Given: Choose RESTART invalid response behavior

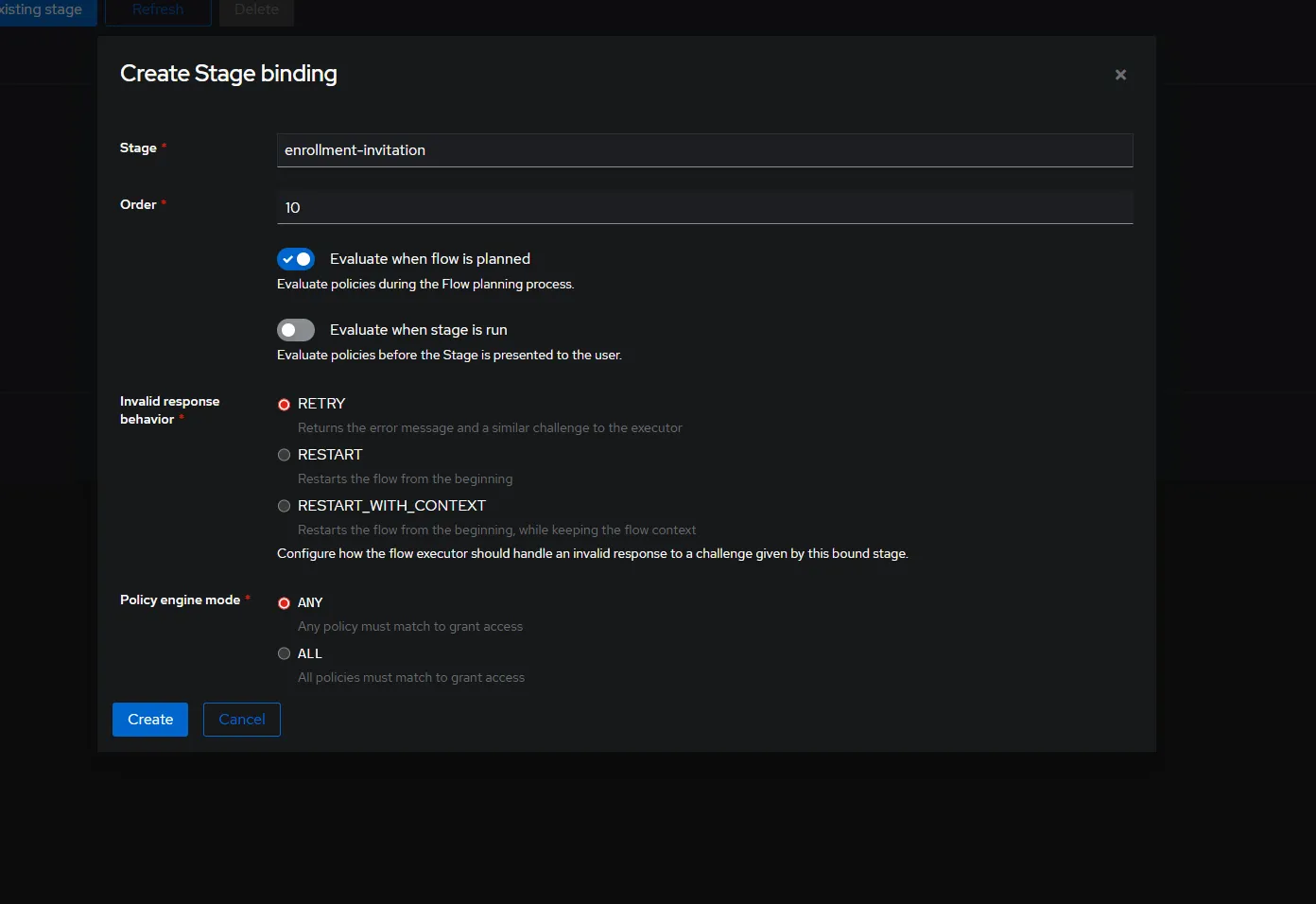Looking at the screenshot, I should tap(284, 455).
